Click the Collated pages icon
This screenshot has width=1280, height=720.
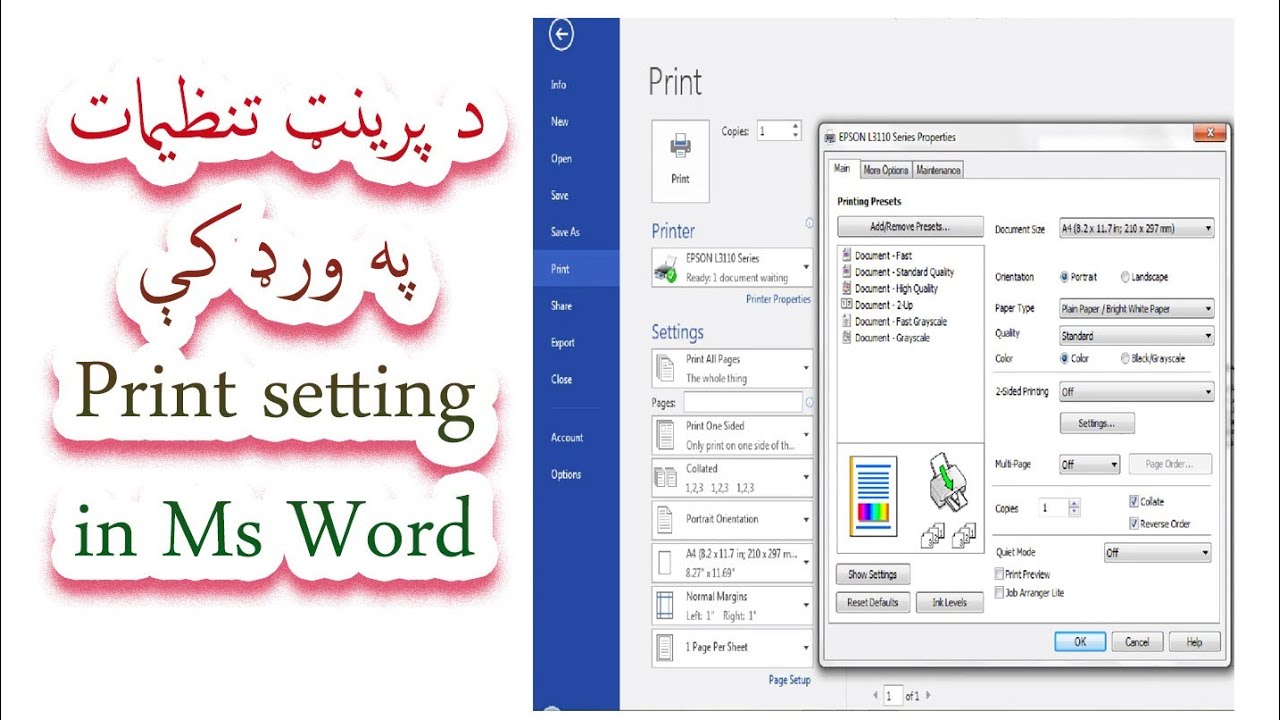665,477
